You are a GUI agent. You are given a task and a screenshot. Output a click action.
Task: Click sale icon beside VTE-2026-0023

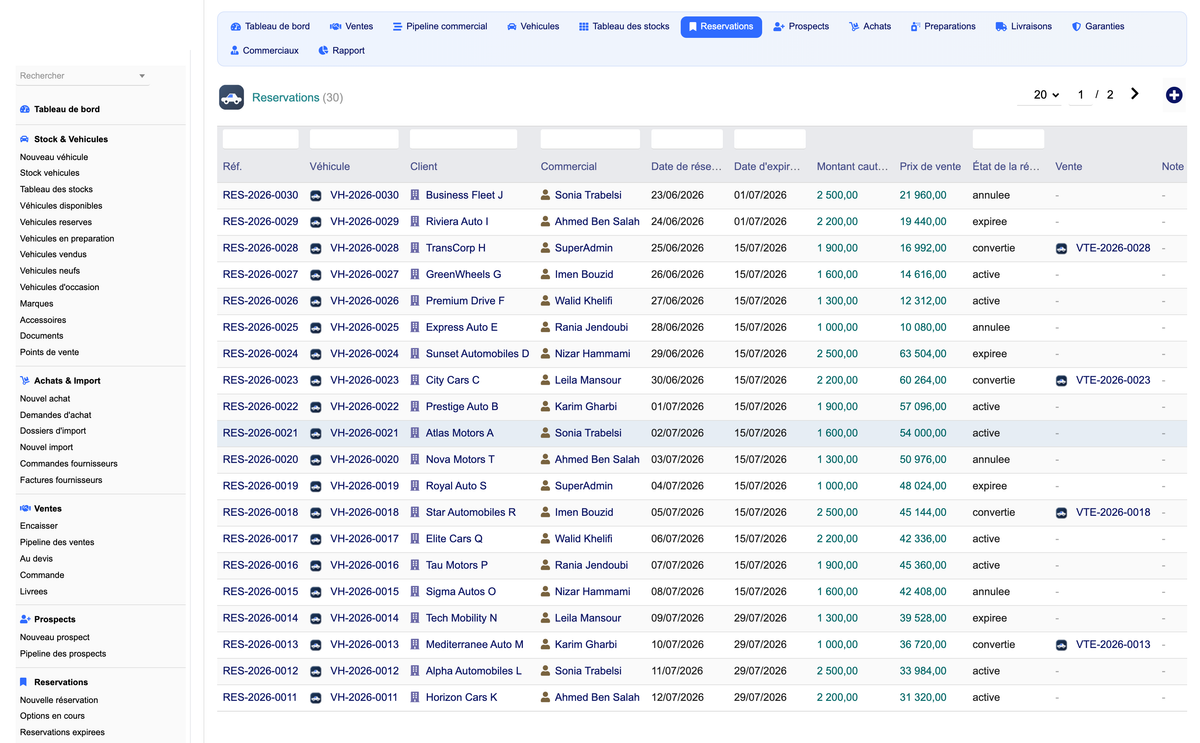tap(1062, 380)
